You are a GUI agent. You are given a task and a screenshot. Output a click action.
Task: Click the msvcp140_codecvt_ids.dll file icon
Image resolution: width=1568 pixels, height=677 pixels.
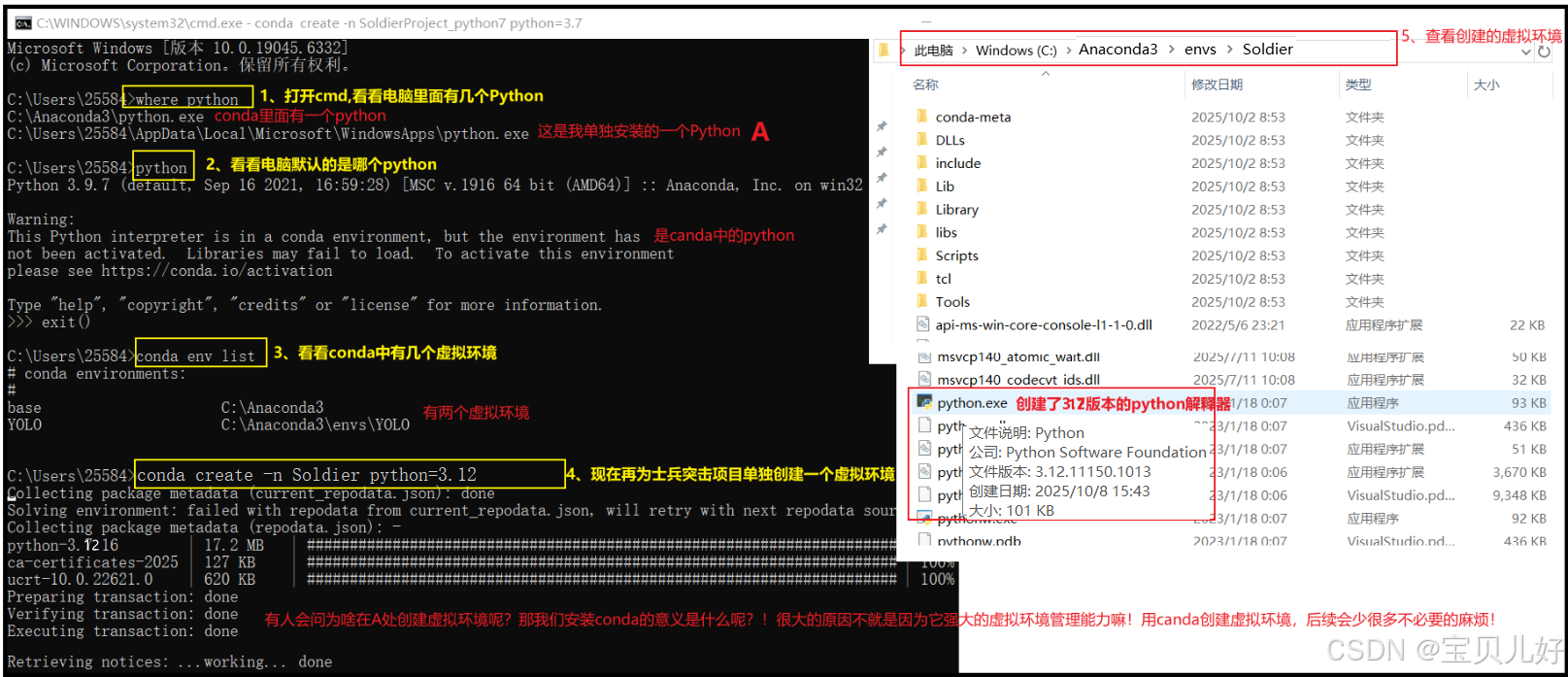coord(925,379)
